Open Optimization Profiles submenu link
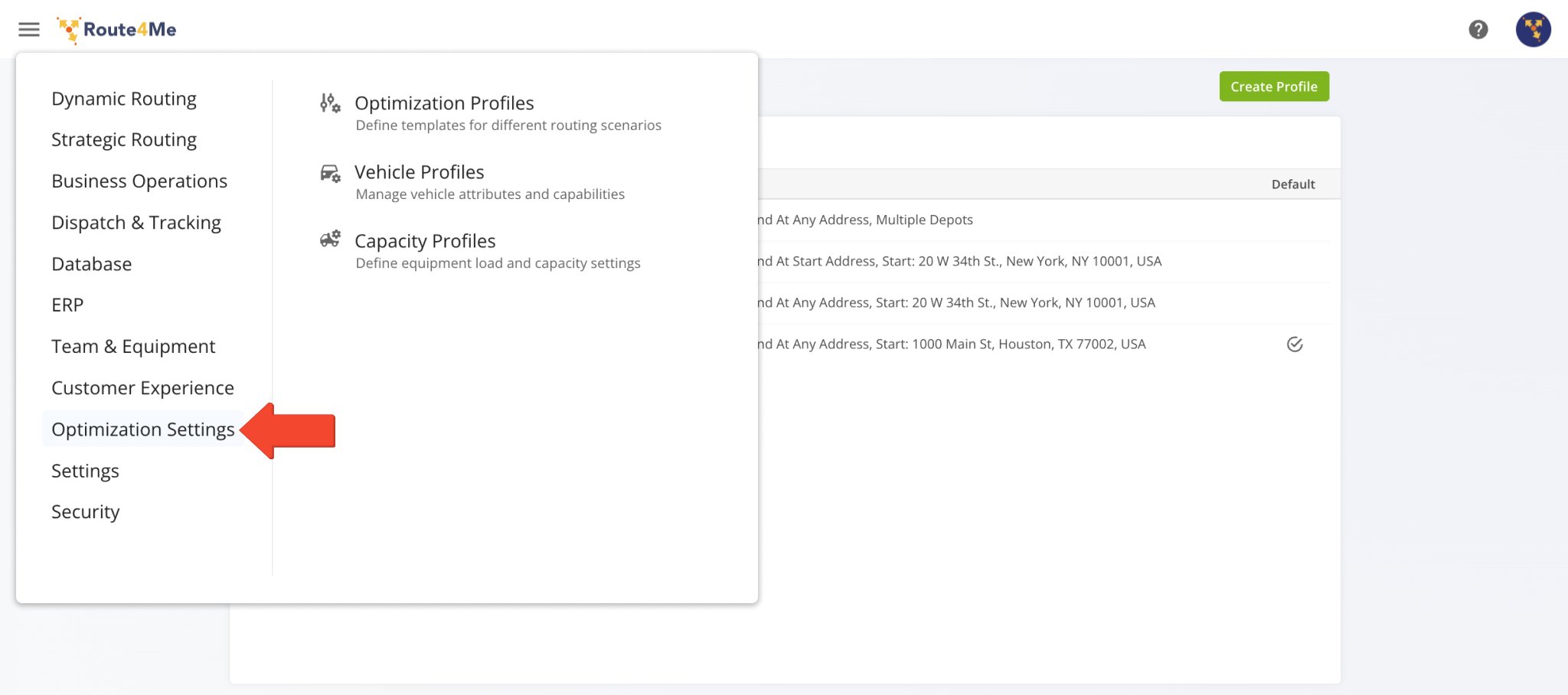Screen dimensions: 1568x695 [x=444, y=103]
